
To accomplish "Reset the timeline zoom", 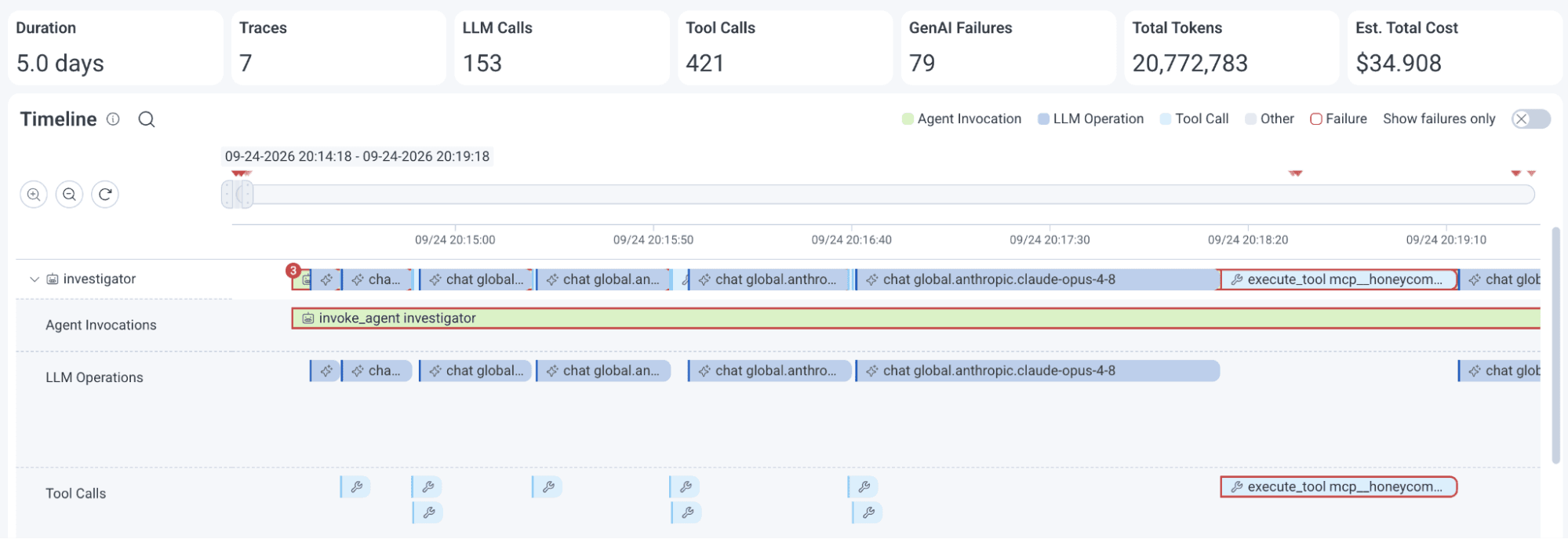I will coord(105,195).
